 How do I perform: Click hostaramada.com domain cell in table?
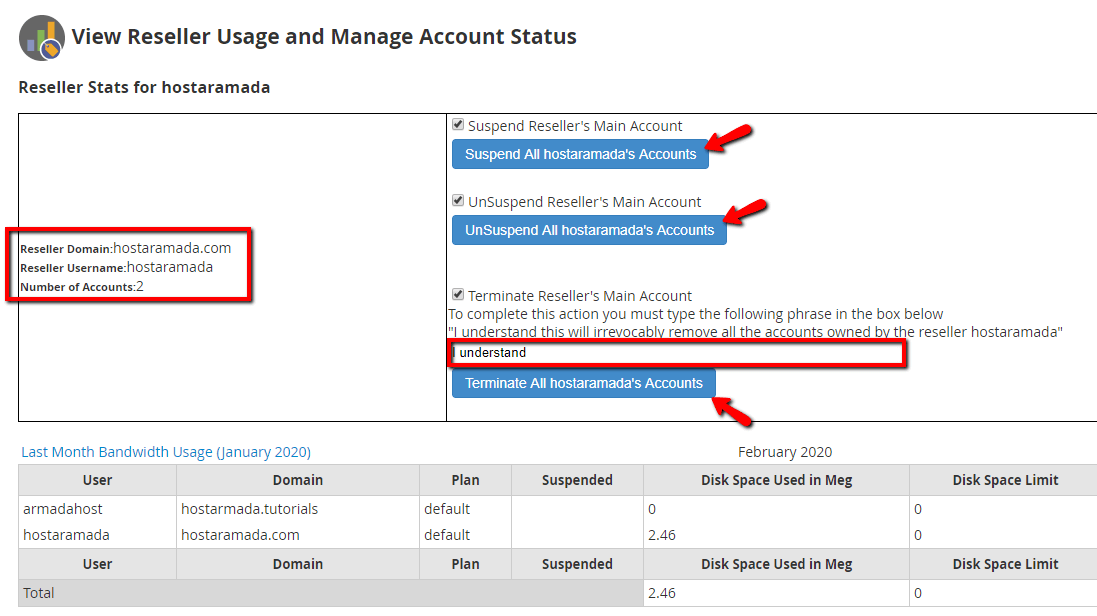click(298, 535)
